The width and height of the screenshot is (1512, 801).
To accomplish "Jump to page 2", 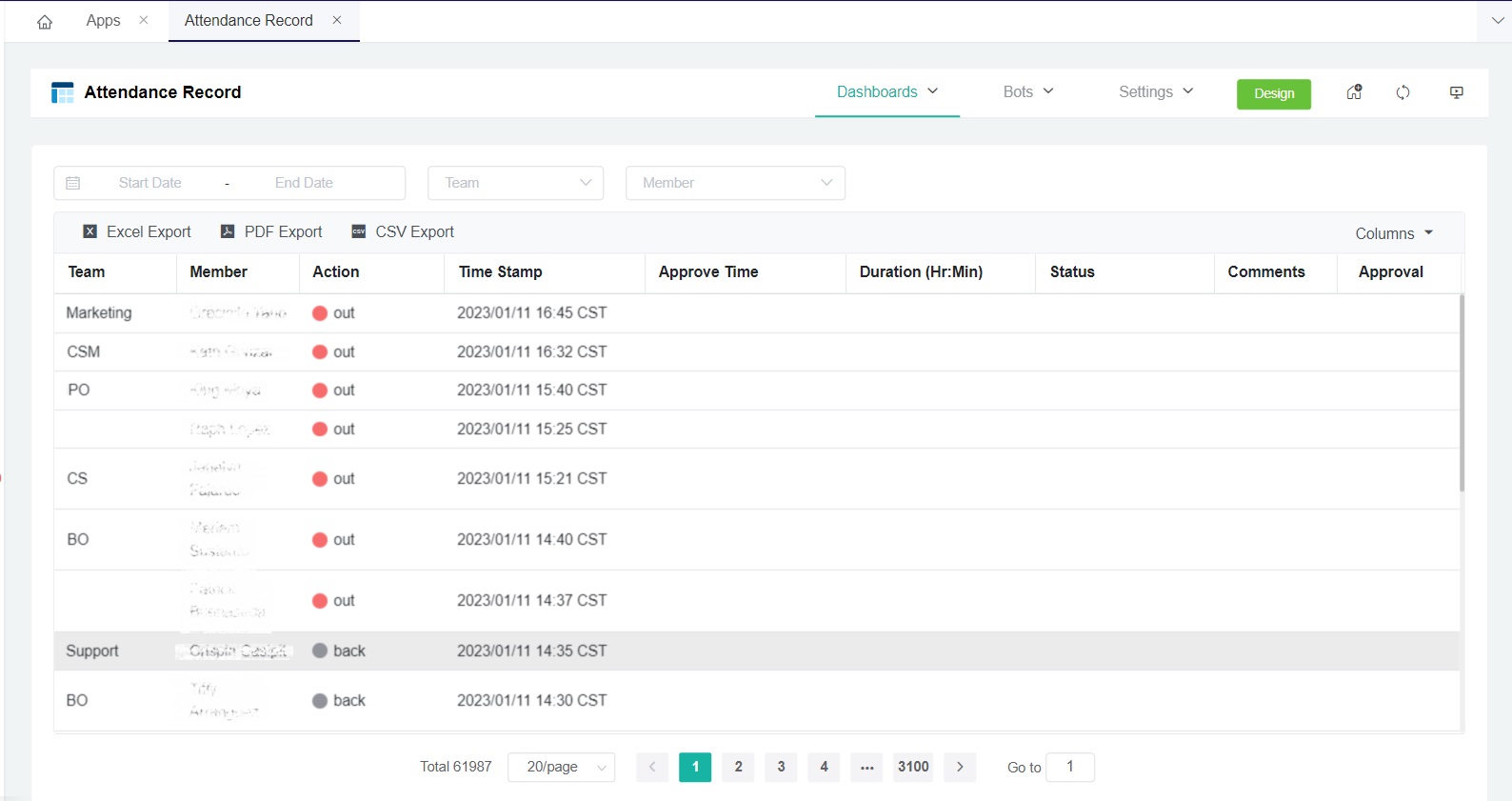I will 738,767.
